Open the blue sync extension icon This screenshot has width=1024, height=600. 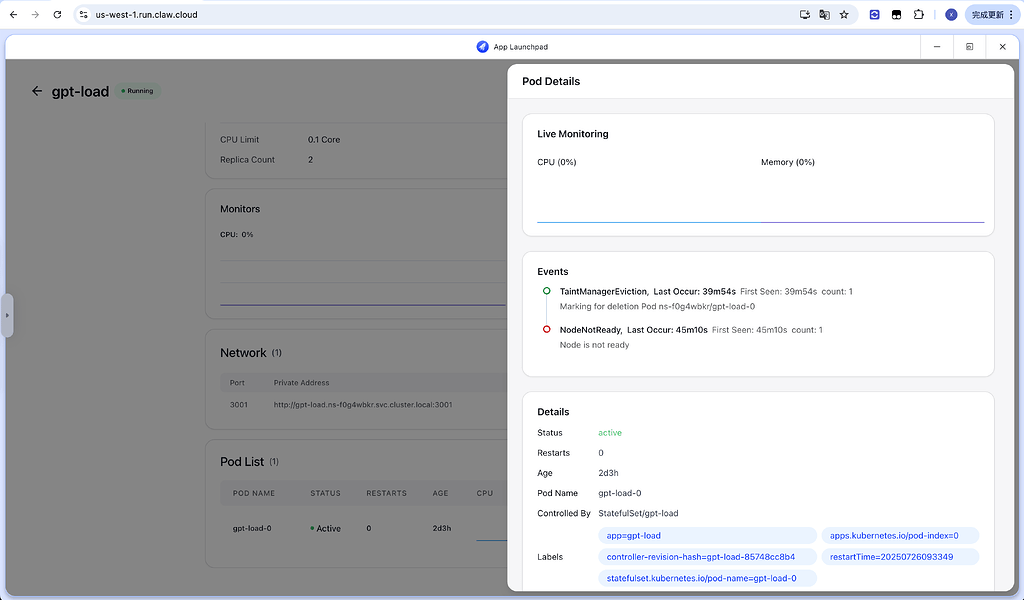874,14
